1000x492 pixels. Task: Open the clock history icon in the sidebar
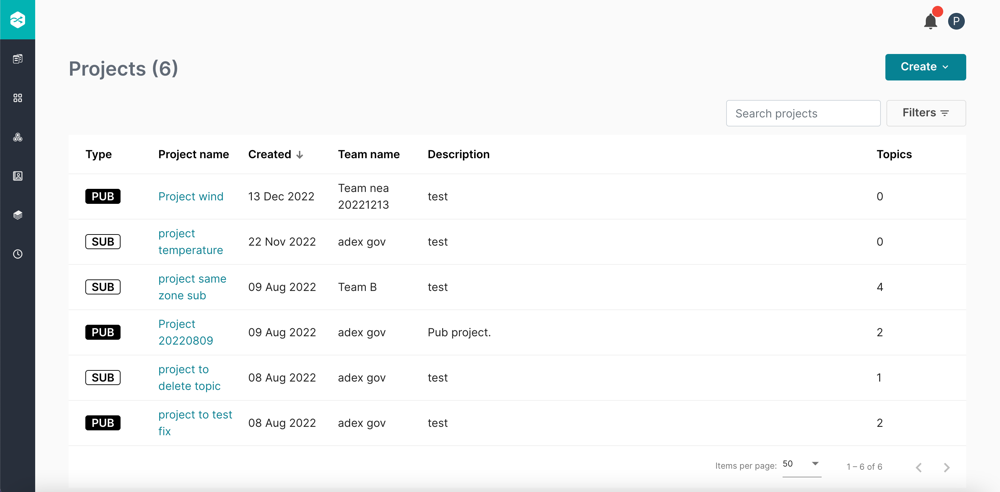pos(17,254)
